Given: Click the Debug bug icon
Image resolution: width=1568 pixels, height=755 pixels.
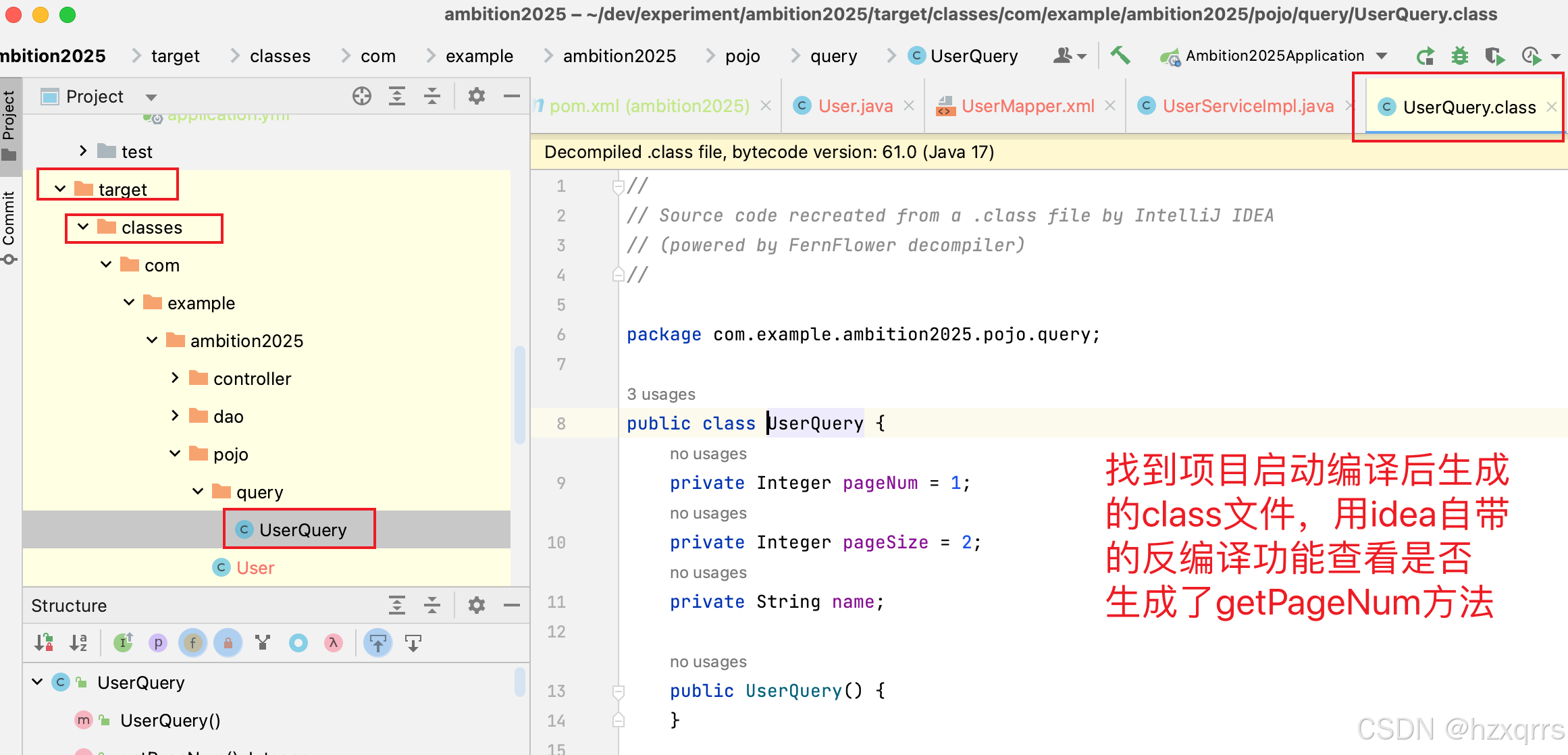Looking at the screenshot, I should 1460,56.
